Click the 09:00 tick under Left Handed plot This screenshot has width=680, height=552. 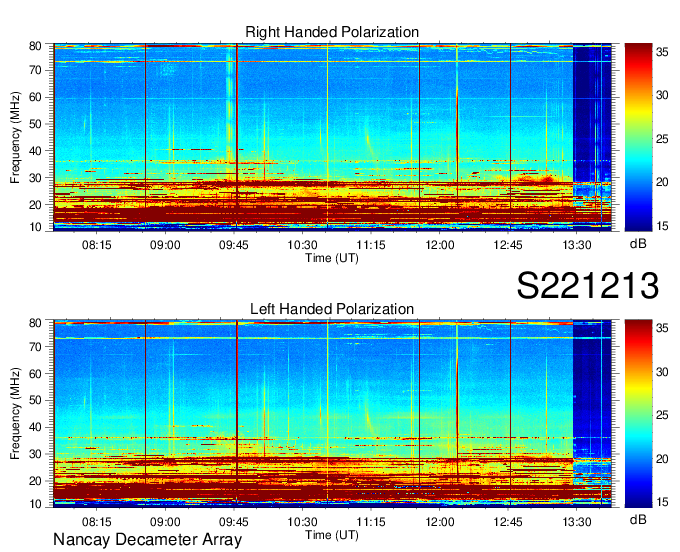coord(165,522)
